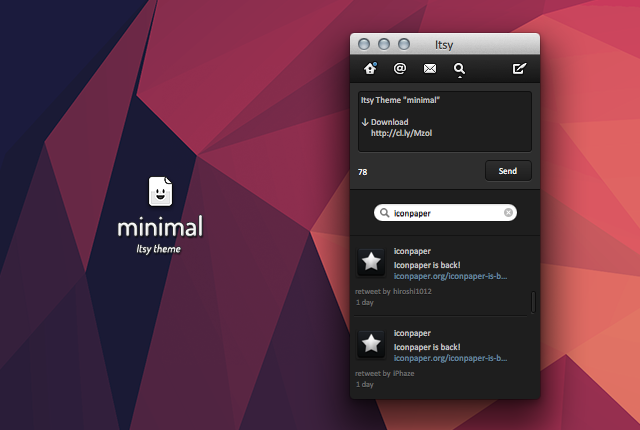Click the iconpaper search field
640x430 pixels.
point(445,213)
